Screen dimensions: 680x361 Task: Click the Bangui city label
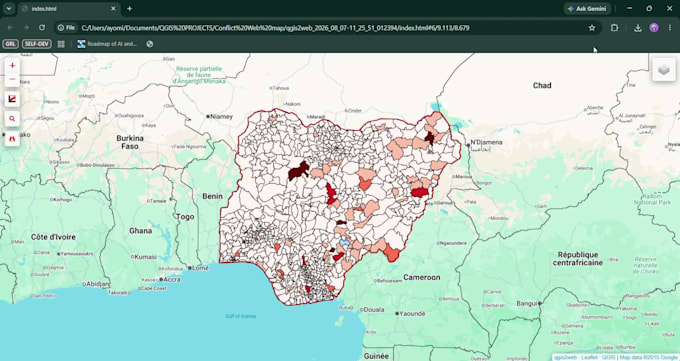(527, 303)
